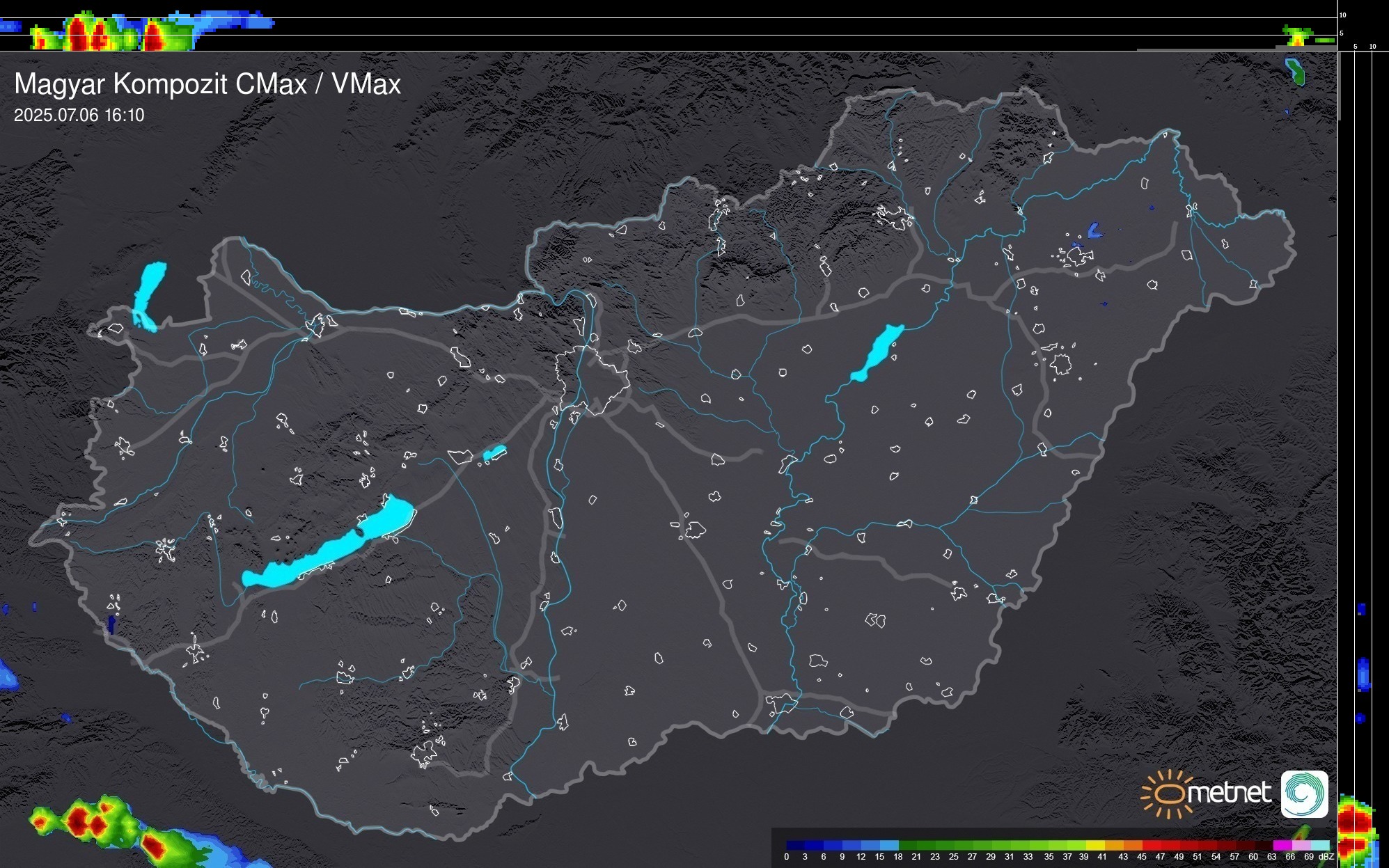Viewport: 1389px width, 868px height.
Task: Click the Budapest city outline
Action: [x=593, y=379]
